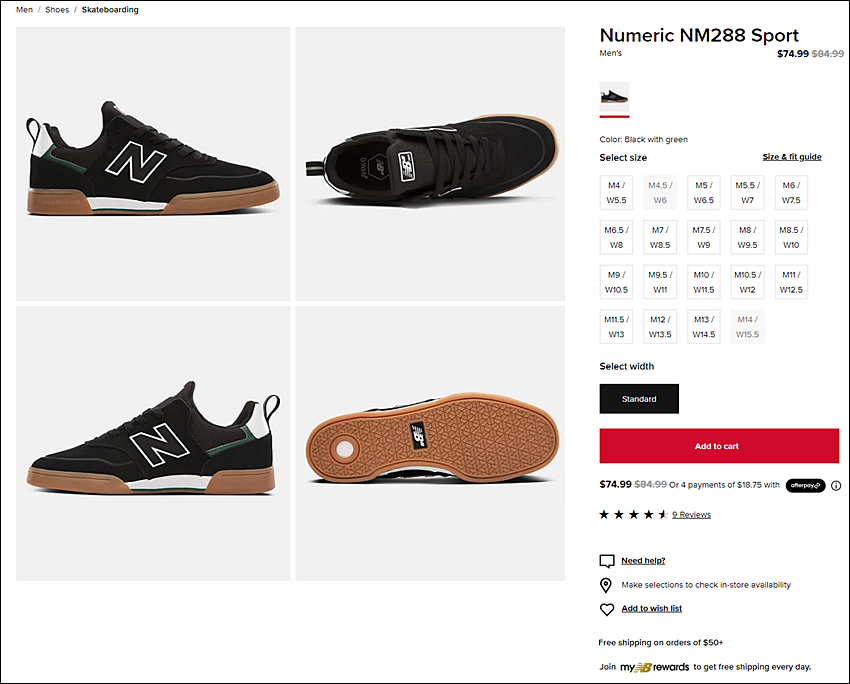View the shoe outsole bottom image
The image size is (850, 684).
tap(430, 443)
